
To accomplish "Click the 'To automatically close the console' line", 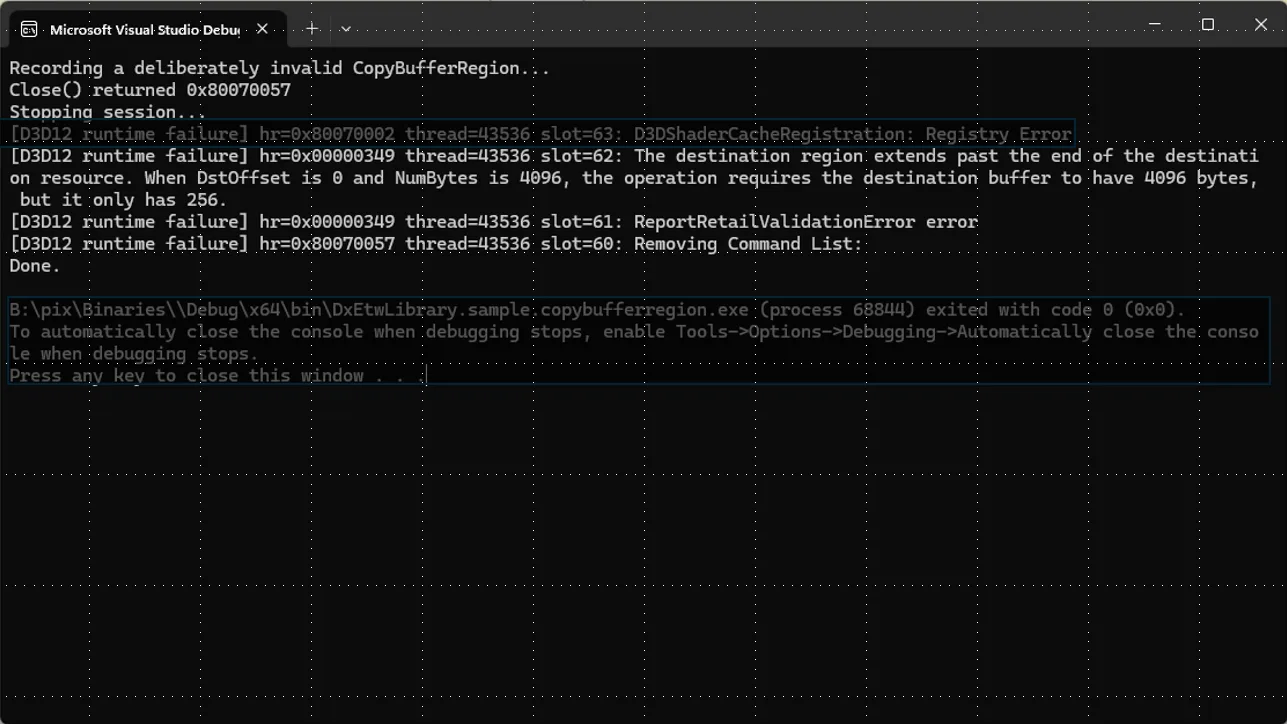I will [634, 343].
